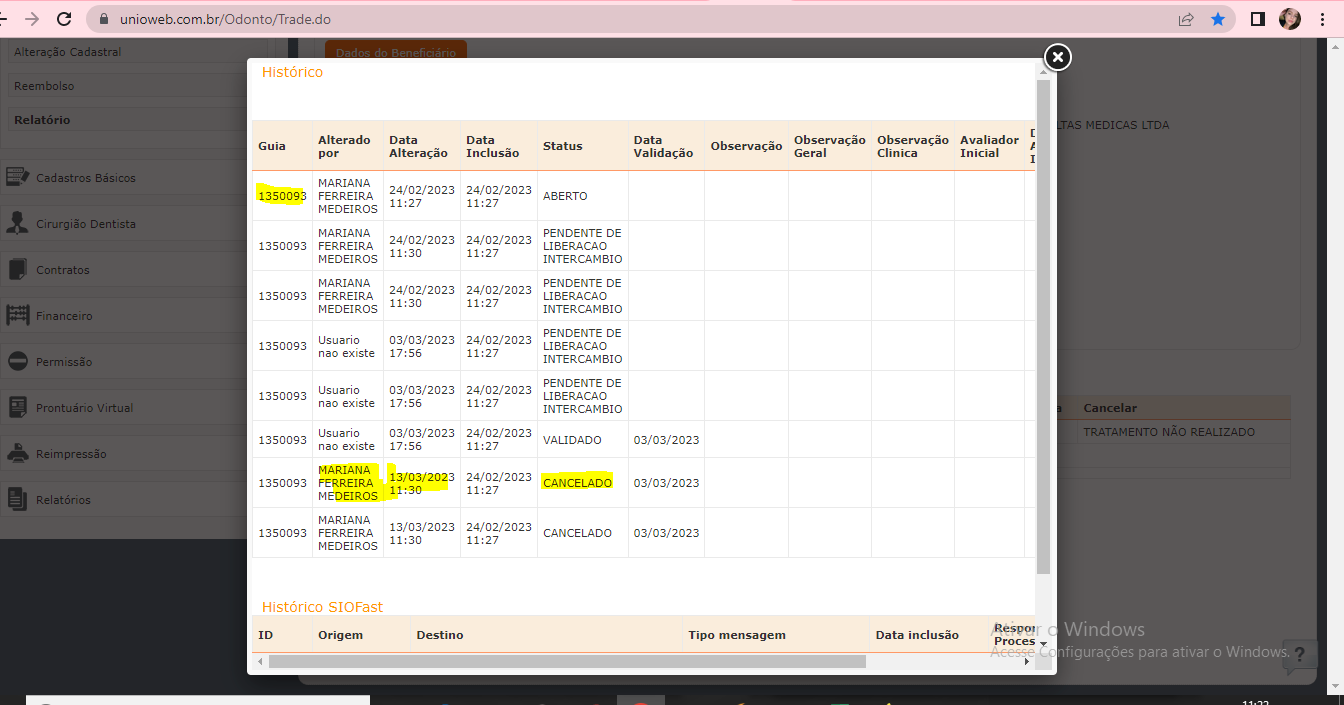Click the help question mark button
1344x705 pixels.
pyautogui.click(x=1299, y=656)
